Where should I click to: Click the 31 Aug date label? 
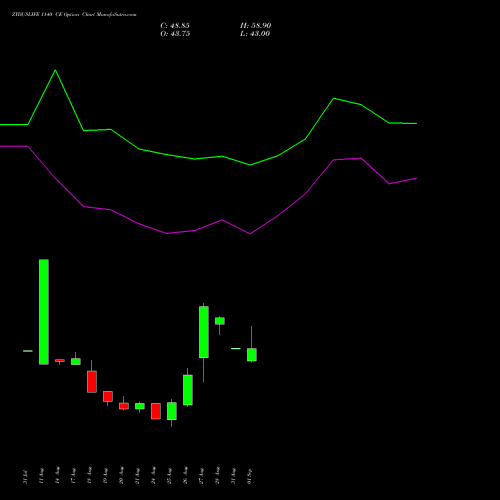click(233, 476)
